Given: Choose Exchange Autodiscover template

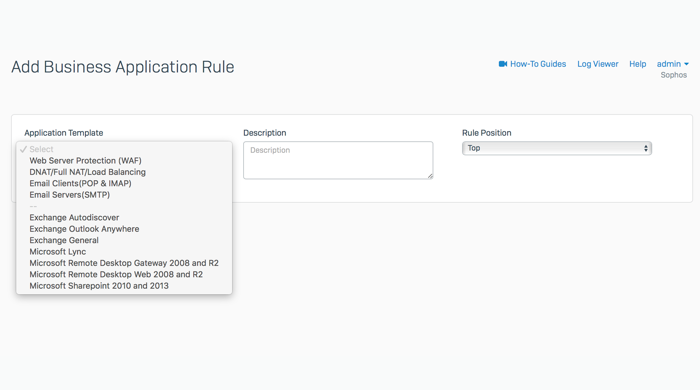Looking at the screenshot, I should tap(124, 217).
